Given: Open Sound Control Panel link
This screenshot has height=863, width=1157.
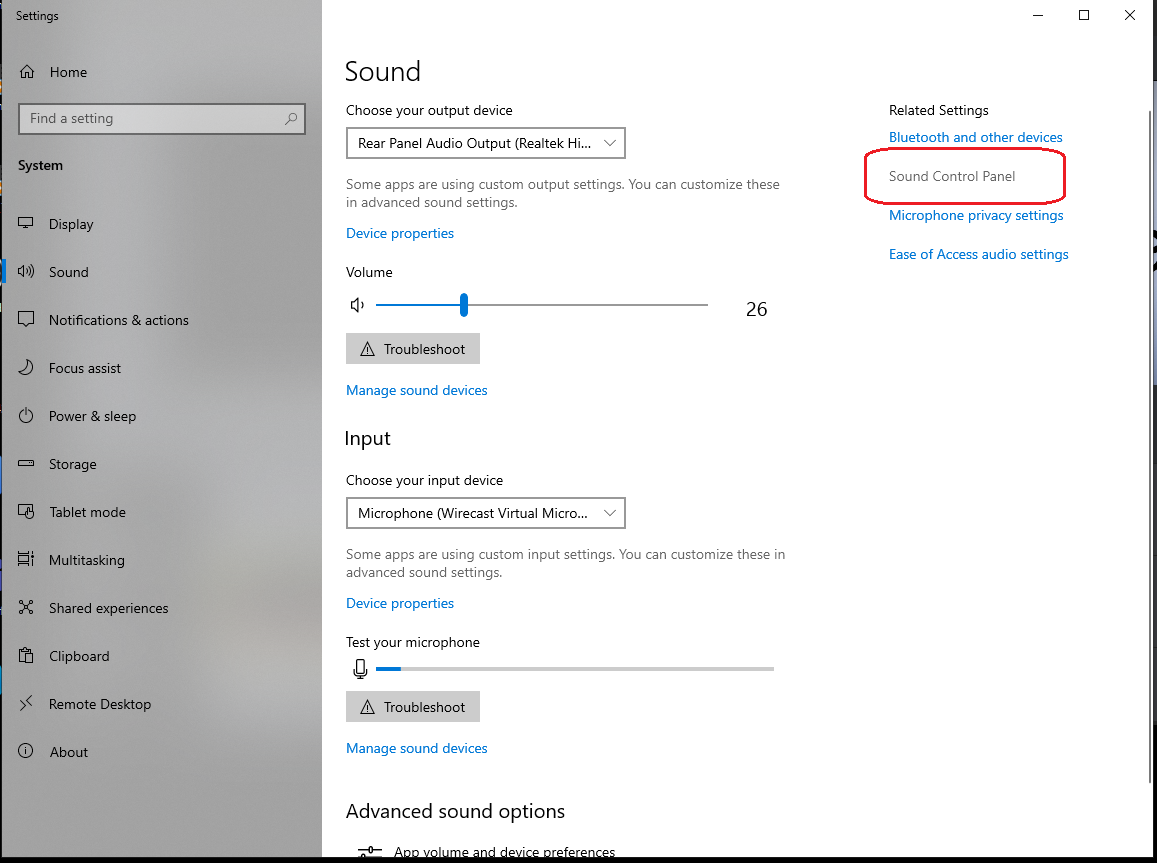Looking at the screenshot, I should 952,176.
